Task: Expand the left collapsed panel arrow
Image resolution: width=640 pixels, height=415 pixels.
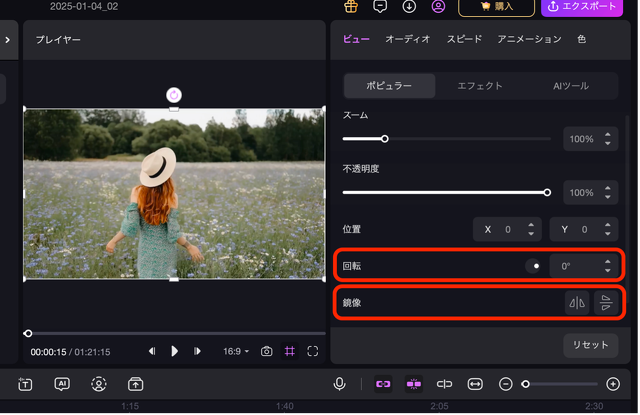Action: [x=7, y=40]
